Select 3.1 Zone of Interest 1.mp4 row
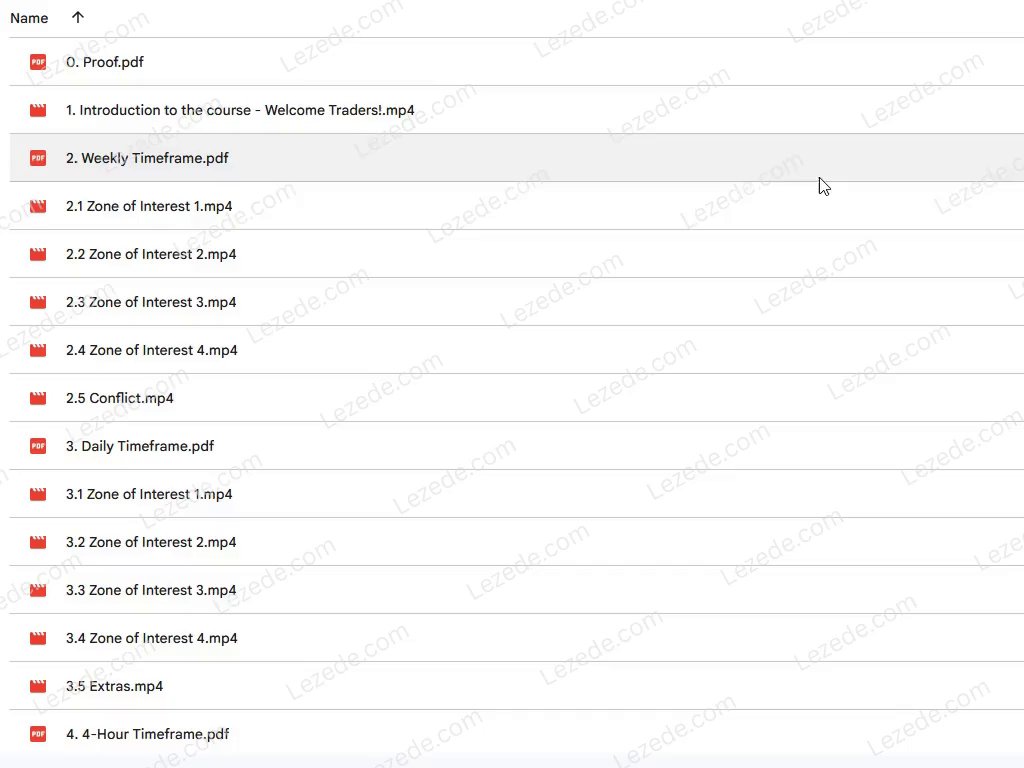This screenshot has width=1024, height=768. (149, 494)
